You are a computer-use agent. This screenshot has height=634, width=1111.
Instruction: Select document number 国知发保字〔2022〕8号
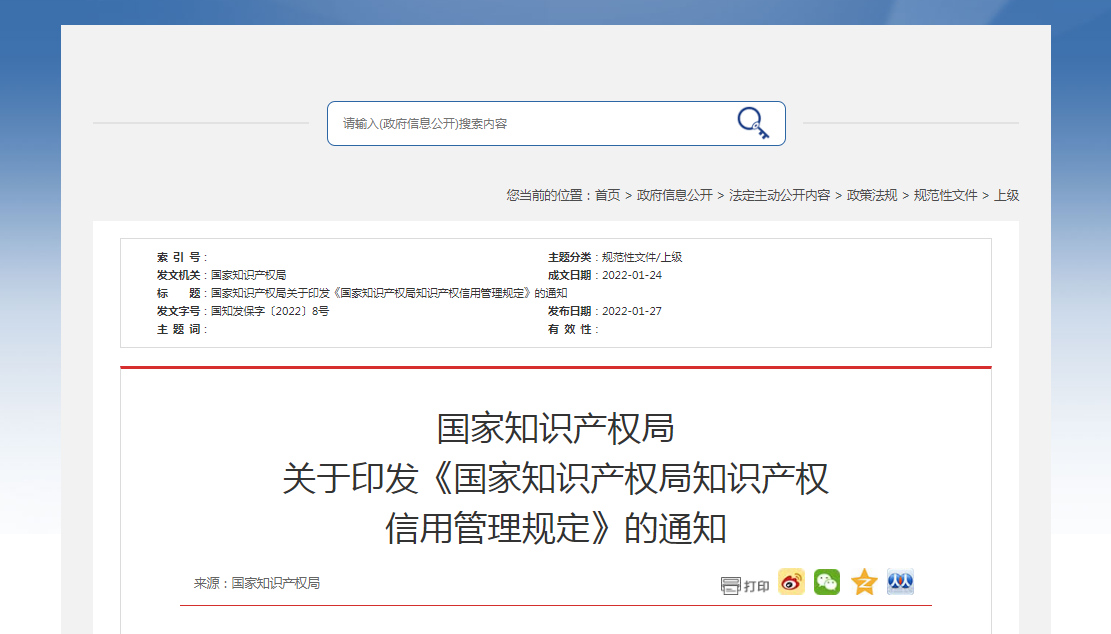(x=270, y=311)
